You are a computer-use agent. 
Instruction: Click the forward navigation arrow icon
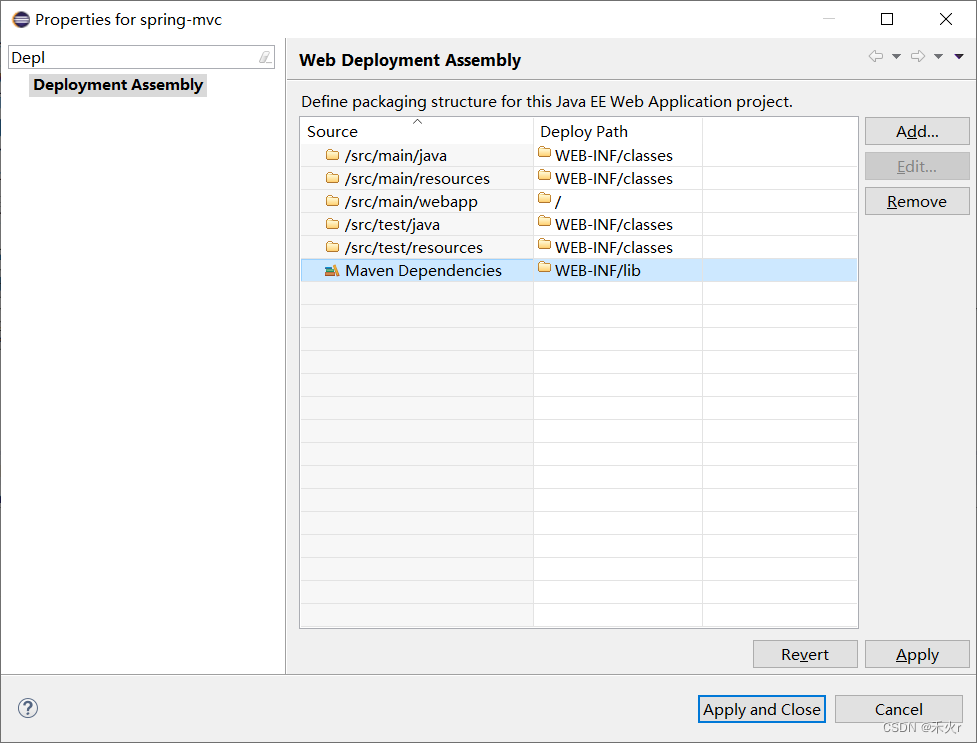pyautogui.click(x=918, y=57)
